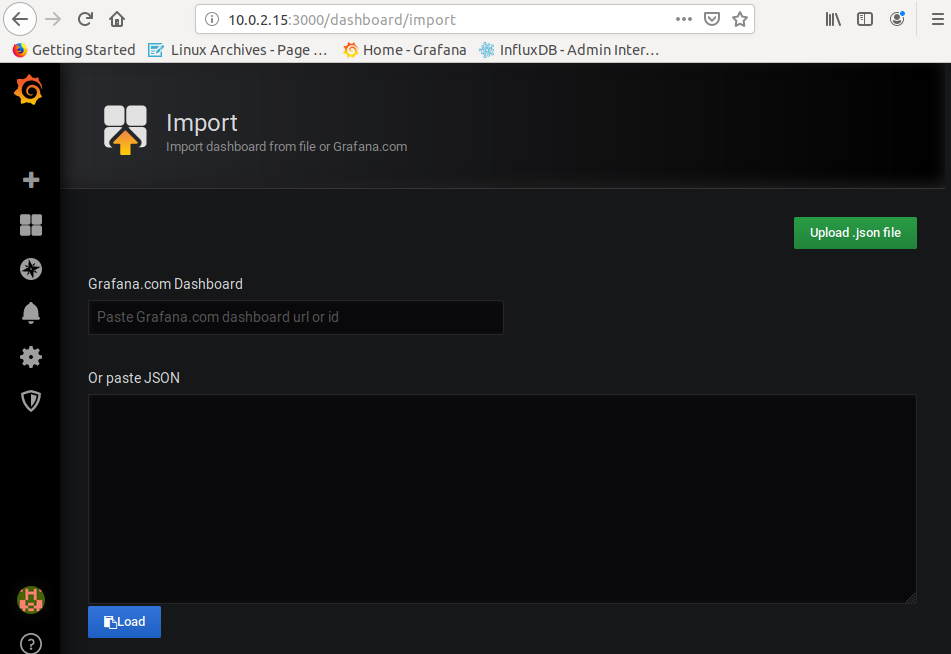The width and height of the screenshot is (951, 654).
Task: Click the JSON textarea resize handle corner
Action: (x=911, y=598)
